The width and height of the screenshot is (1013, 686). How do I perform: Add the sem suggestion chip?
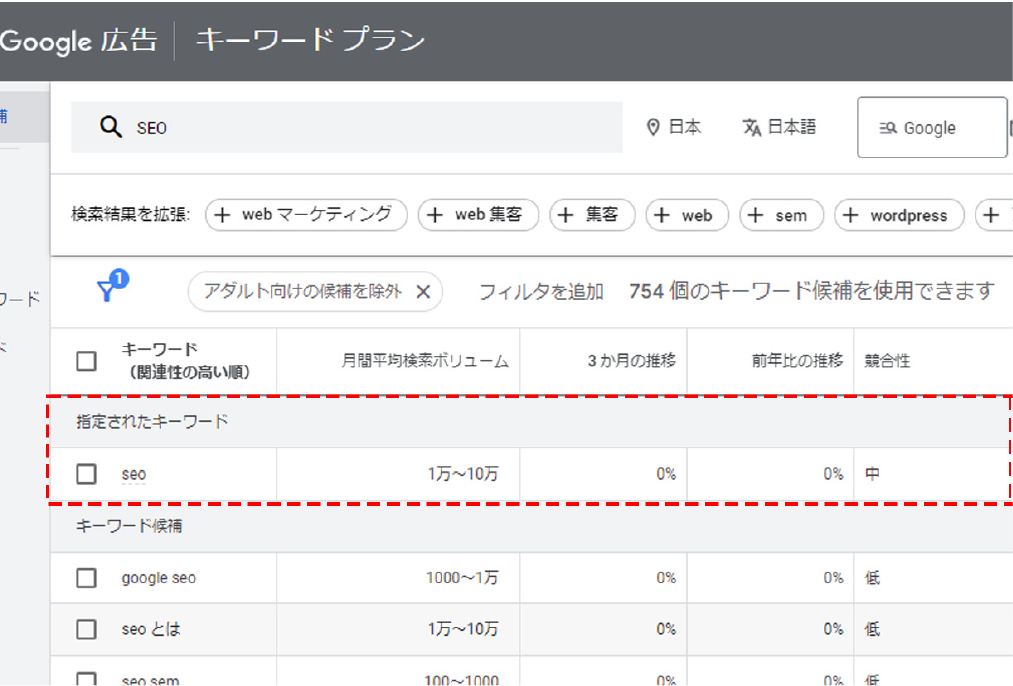(x=781, y=214)
